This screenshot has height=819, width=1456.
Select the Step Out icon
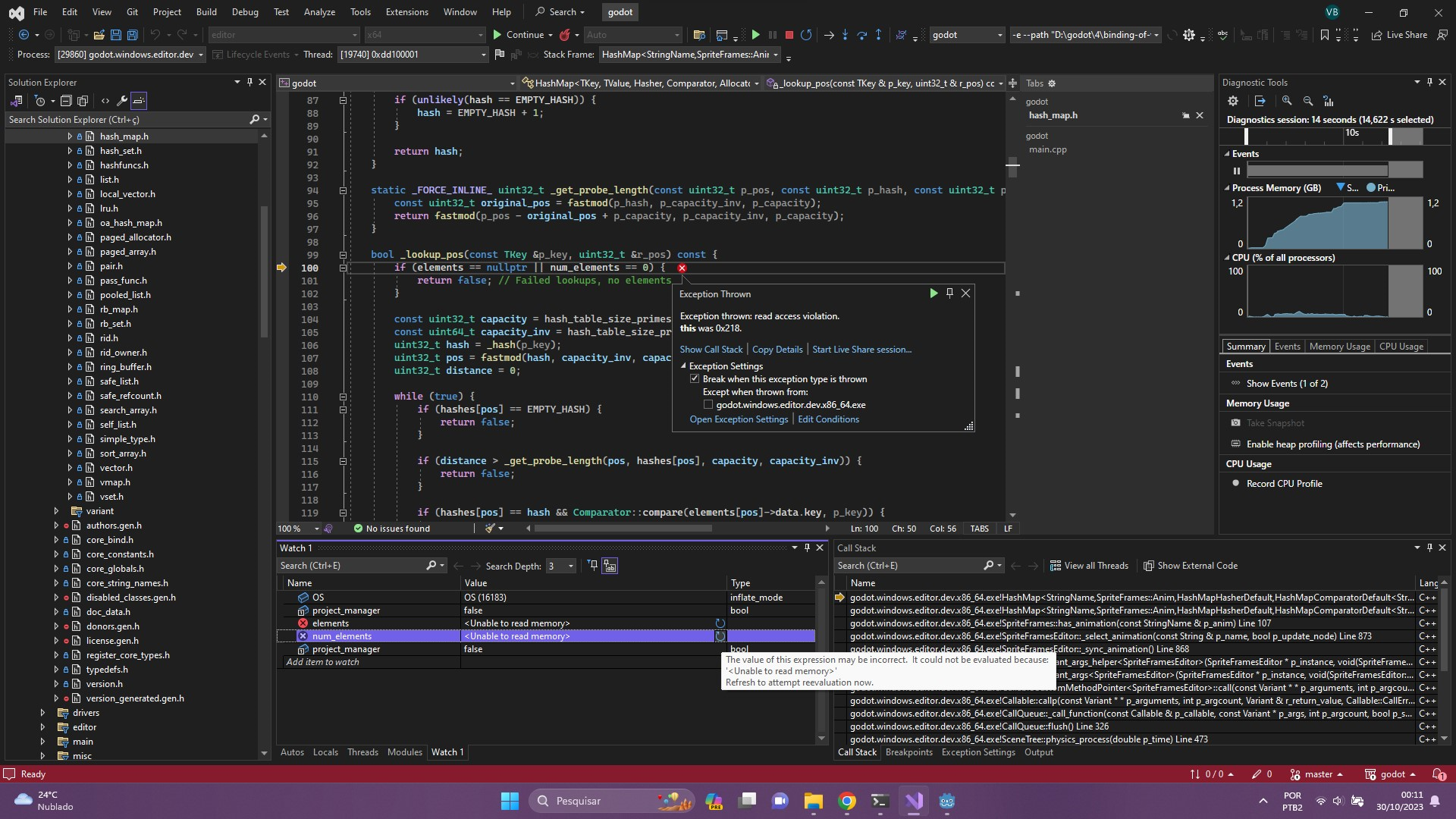pos(877,35)
